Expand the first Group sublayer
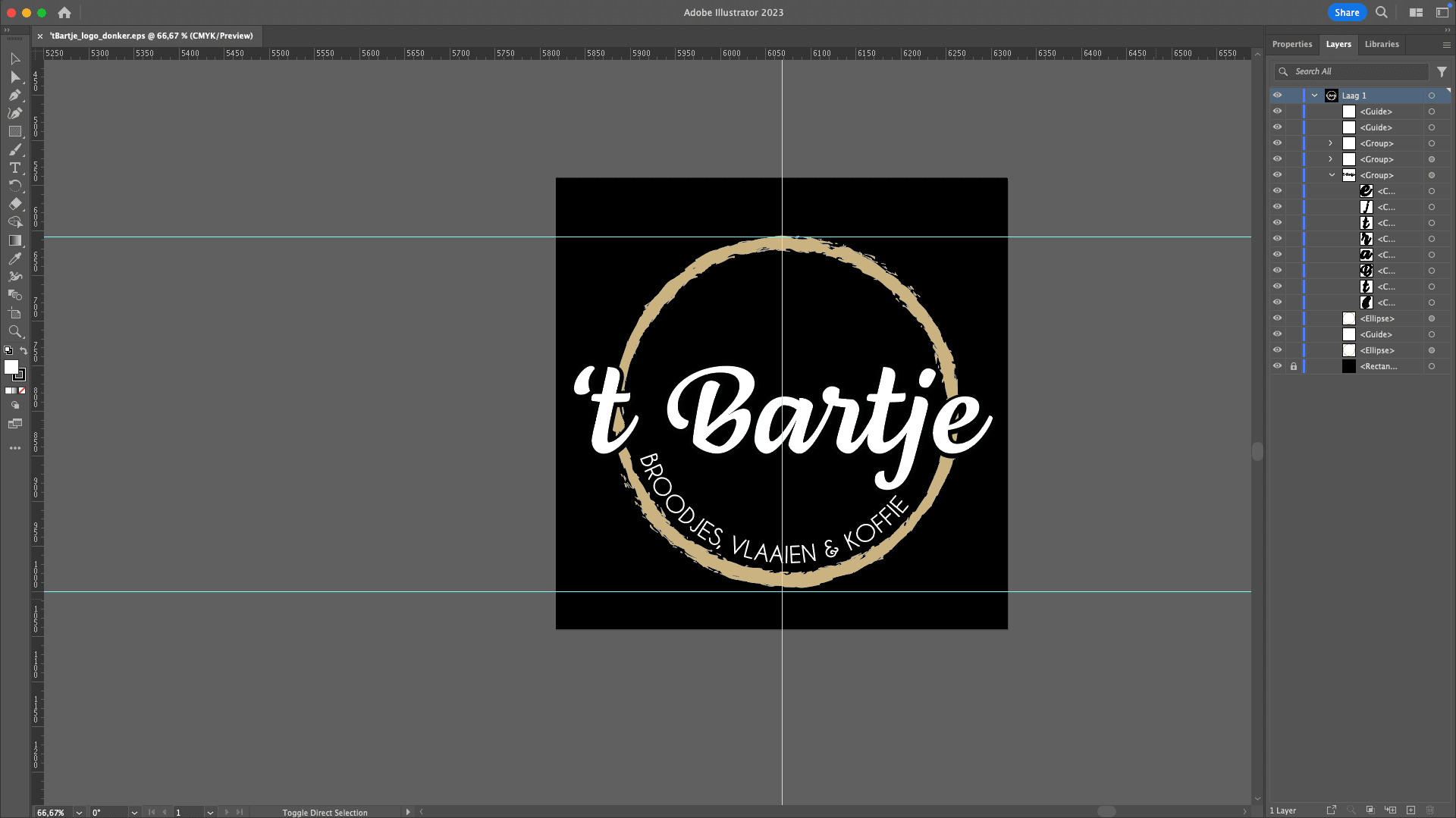This screenshot has height=818, width=1456. click(x=1331, y=143)
